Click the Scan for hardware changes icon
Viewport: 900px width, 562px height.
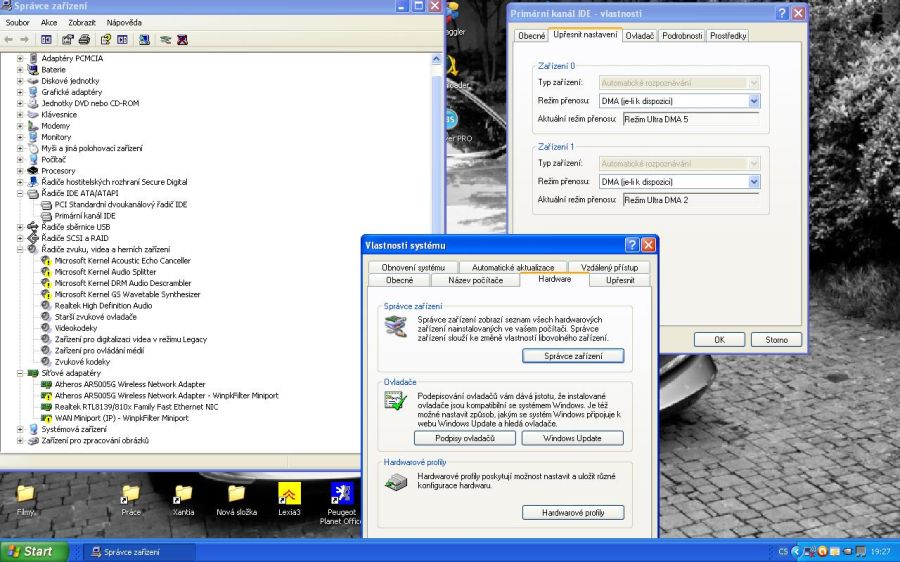144,40
